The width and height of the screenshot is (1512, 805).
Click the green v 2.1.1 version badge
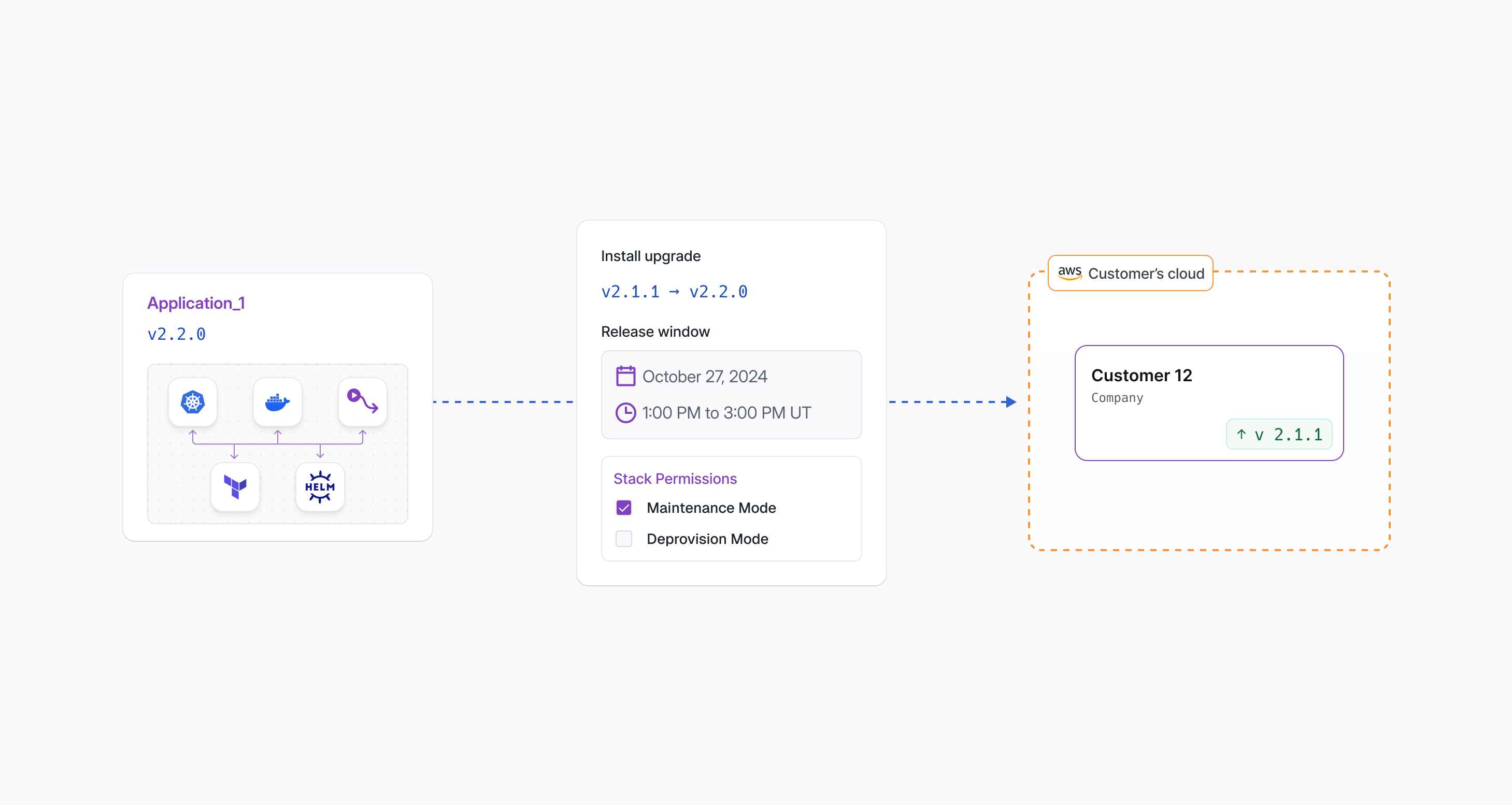coord(1279,435)
